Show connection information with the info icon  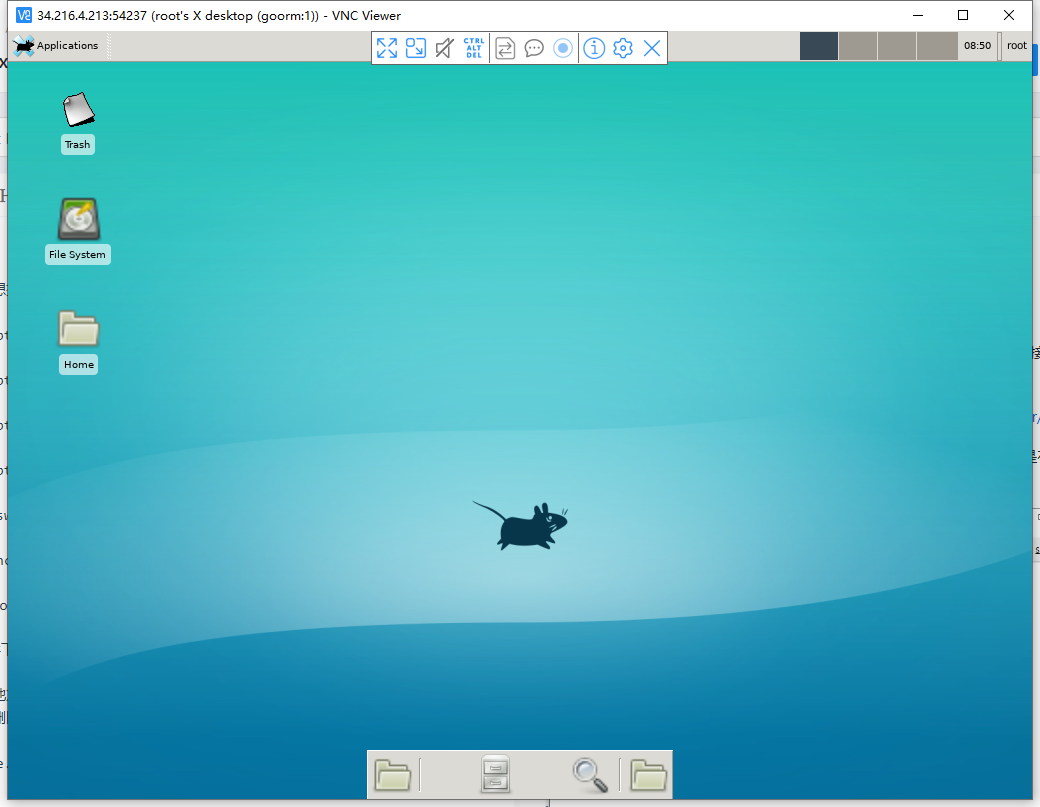click(x=594, y=48)
